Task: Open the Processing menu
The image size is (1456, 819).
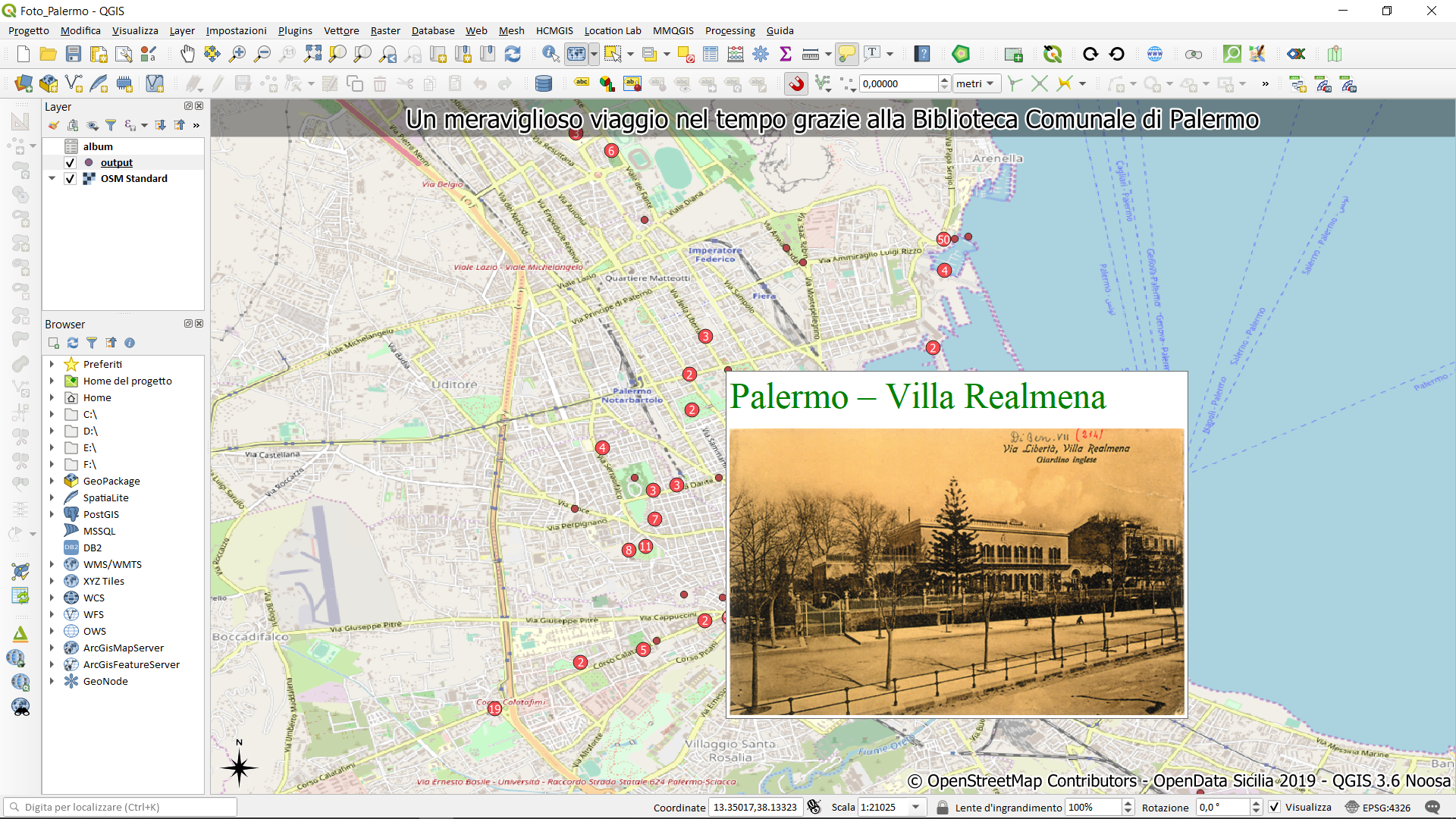Action: (x=730, y=30)
